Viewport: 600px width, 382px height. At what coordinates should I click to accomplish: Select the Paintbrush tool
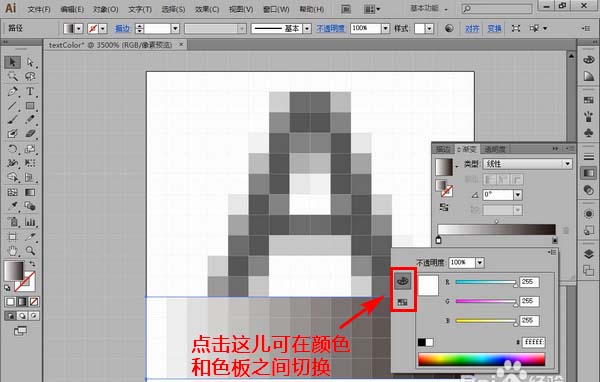(x=13, y=119)
